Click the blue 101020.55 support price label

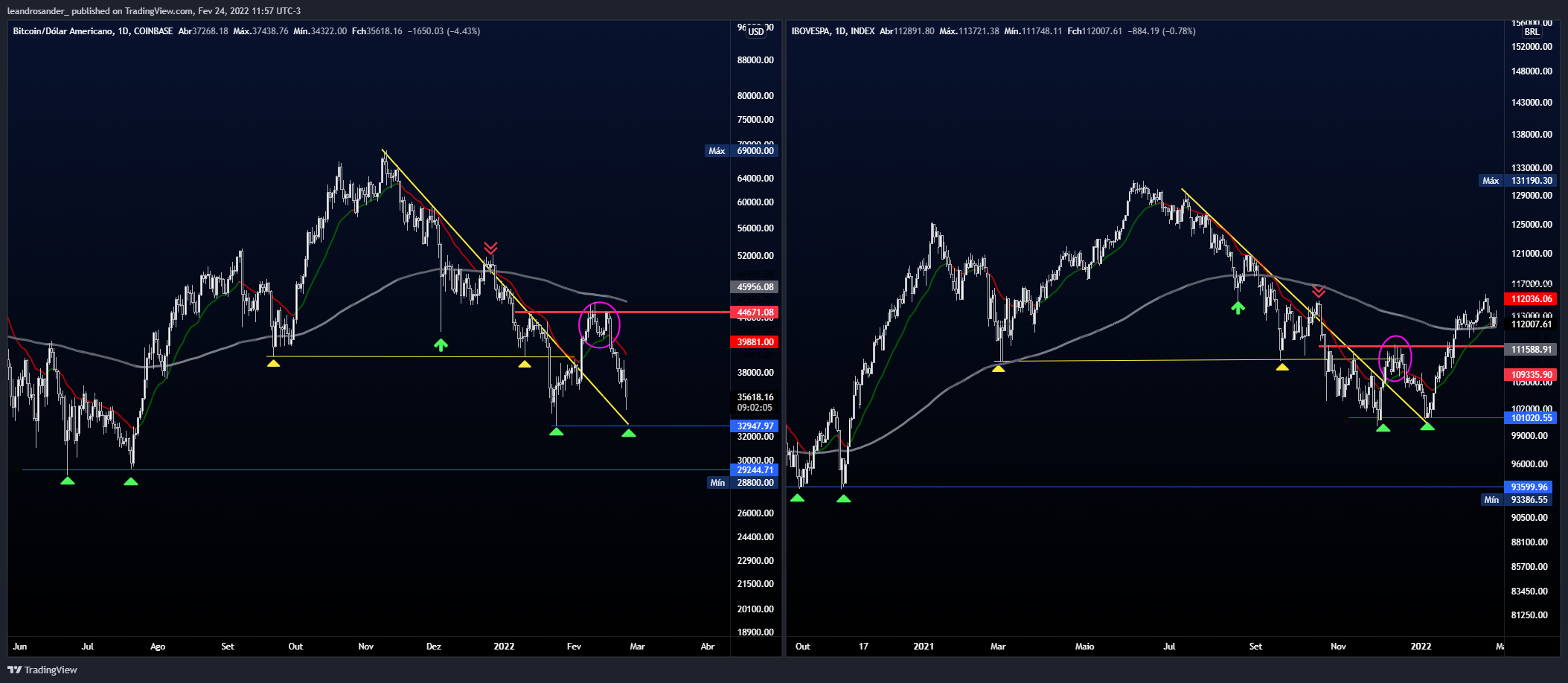(x=1531, y=418)
